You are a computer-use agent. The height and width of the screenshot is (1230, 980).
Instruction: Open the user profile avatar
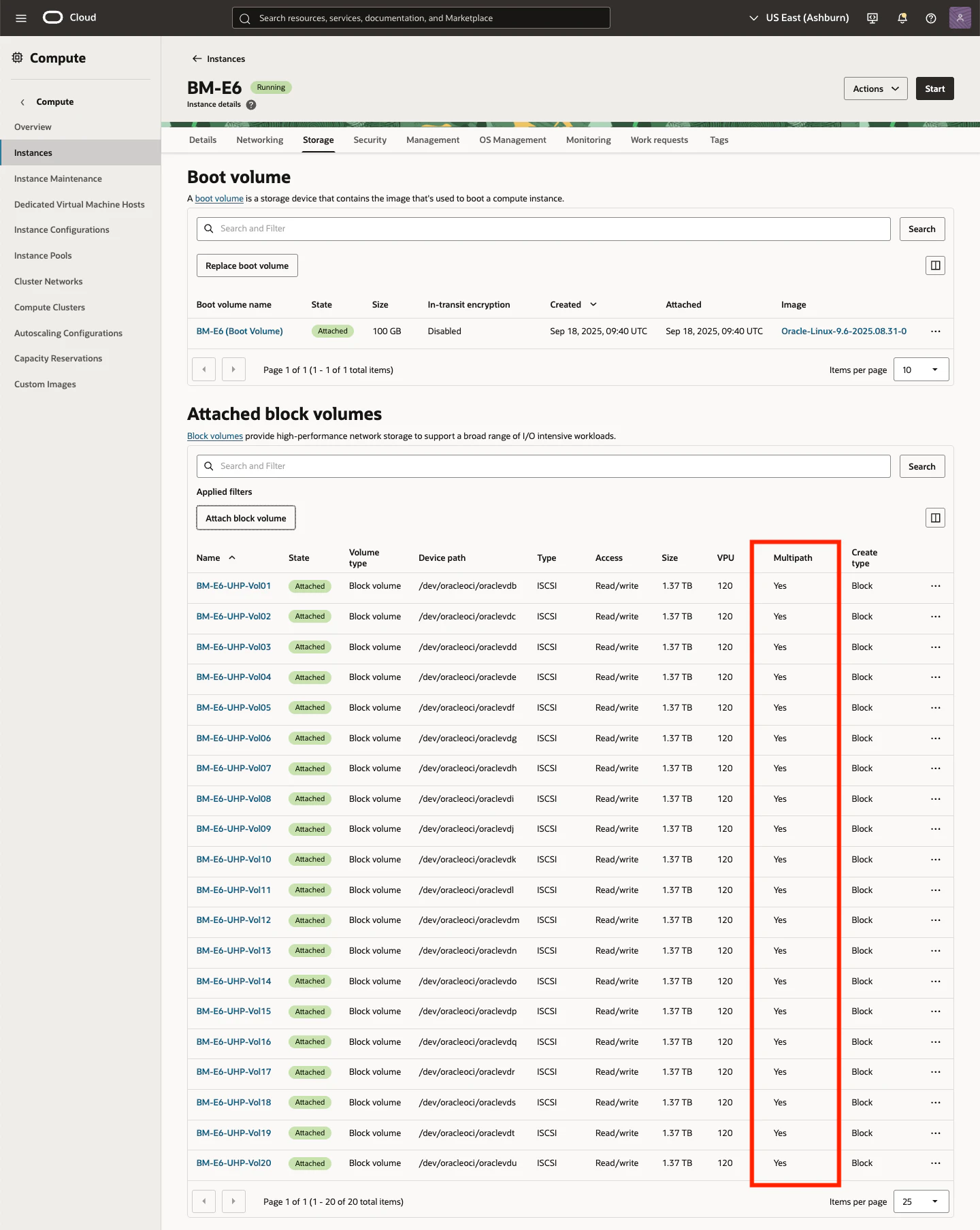click(960, 18)
